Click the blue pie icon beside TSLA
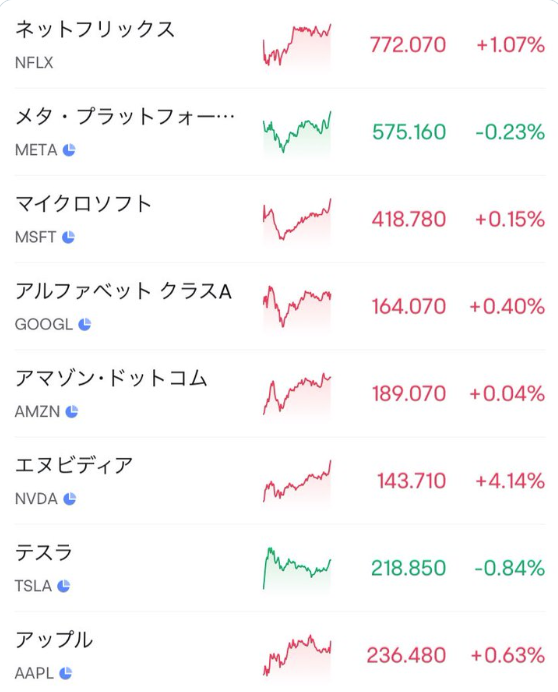 click(x=64, y=586)
